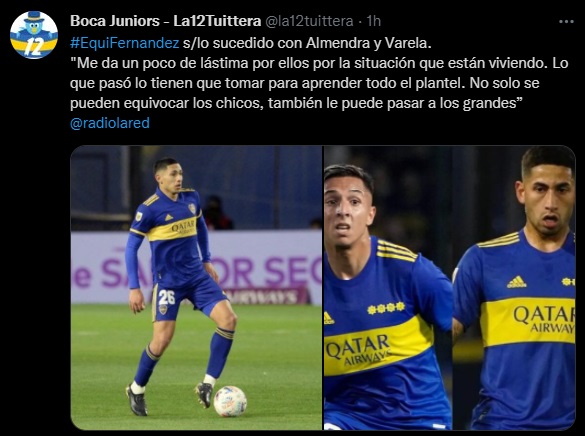Image resolution: width=585 pixels, height=436 pixels.
Task: Click the purple advertising board behind player 26
Action: tap(196, 267)
